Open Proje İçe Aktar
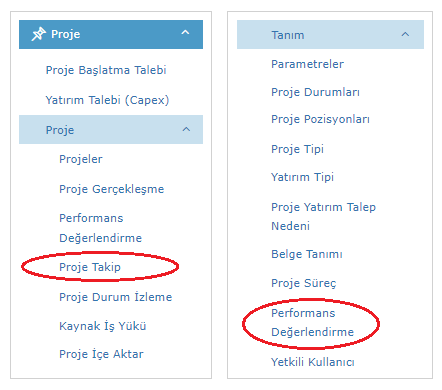Image resolution: width=442 pixels, height=390 pixels. click(x=101, y=354)
